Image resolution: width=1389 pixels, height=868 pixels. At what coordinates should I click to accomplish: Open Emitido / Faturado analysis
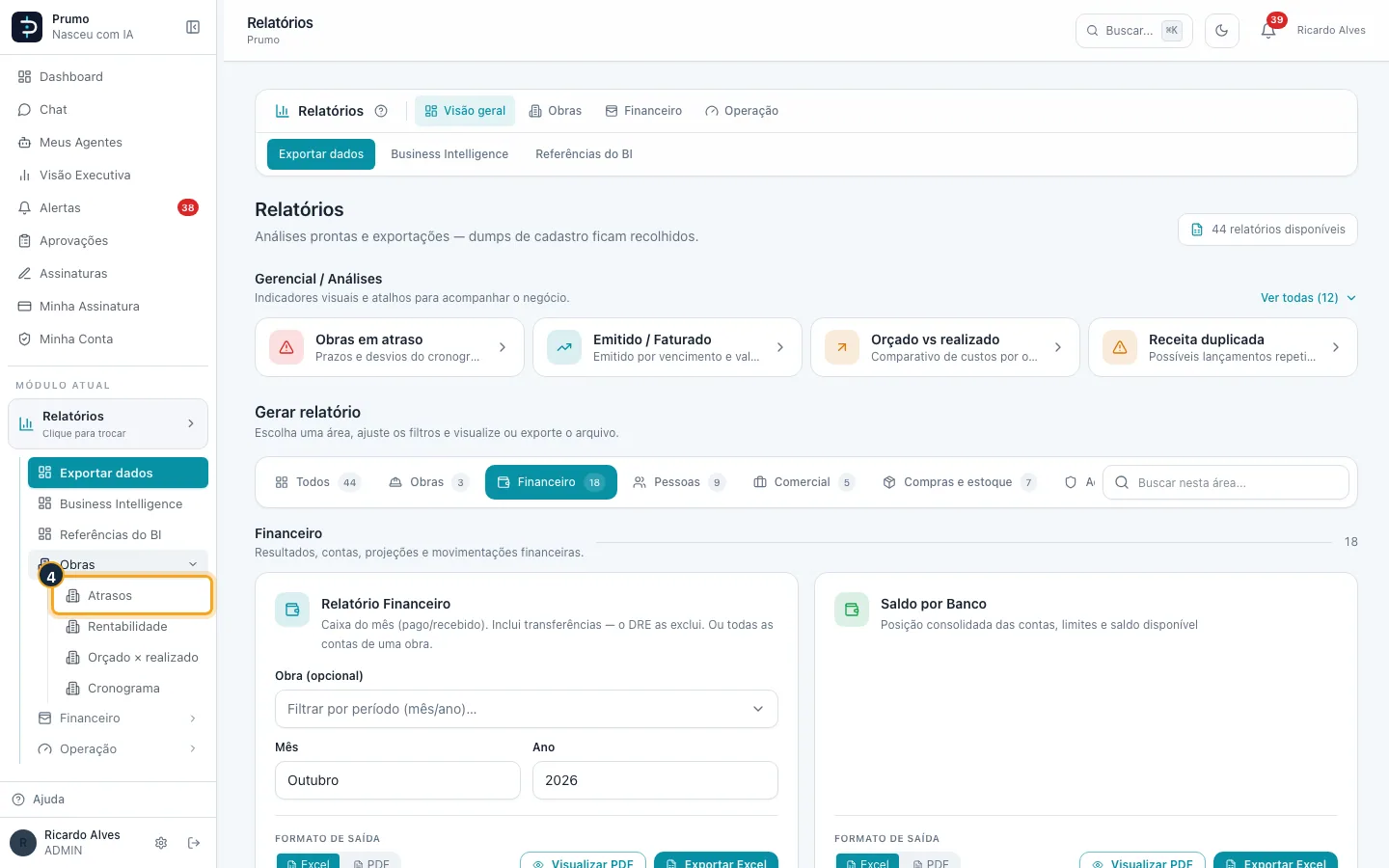667,347
